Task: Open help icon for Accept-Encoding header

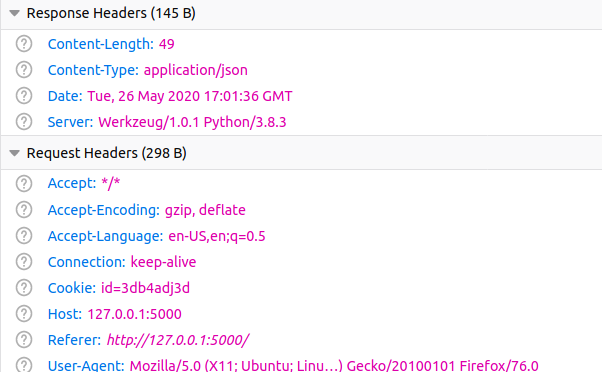Action: [24, 210]
